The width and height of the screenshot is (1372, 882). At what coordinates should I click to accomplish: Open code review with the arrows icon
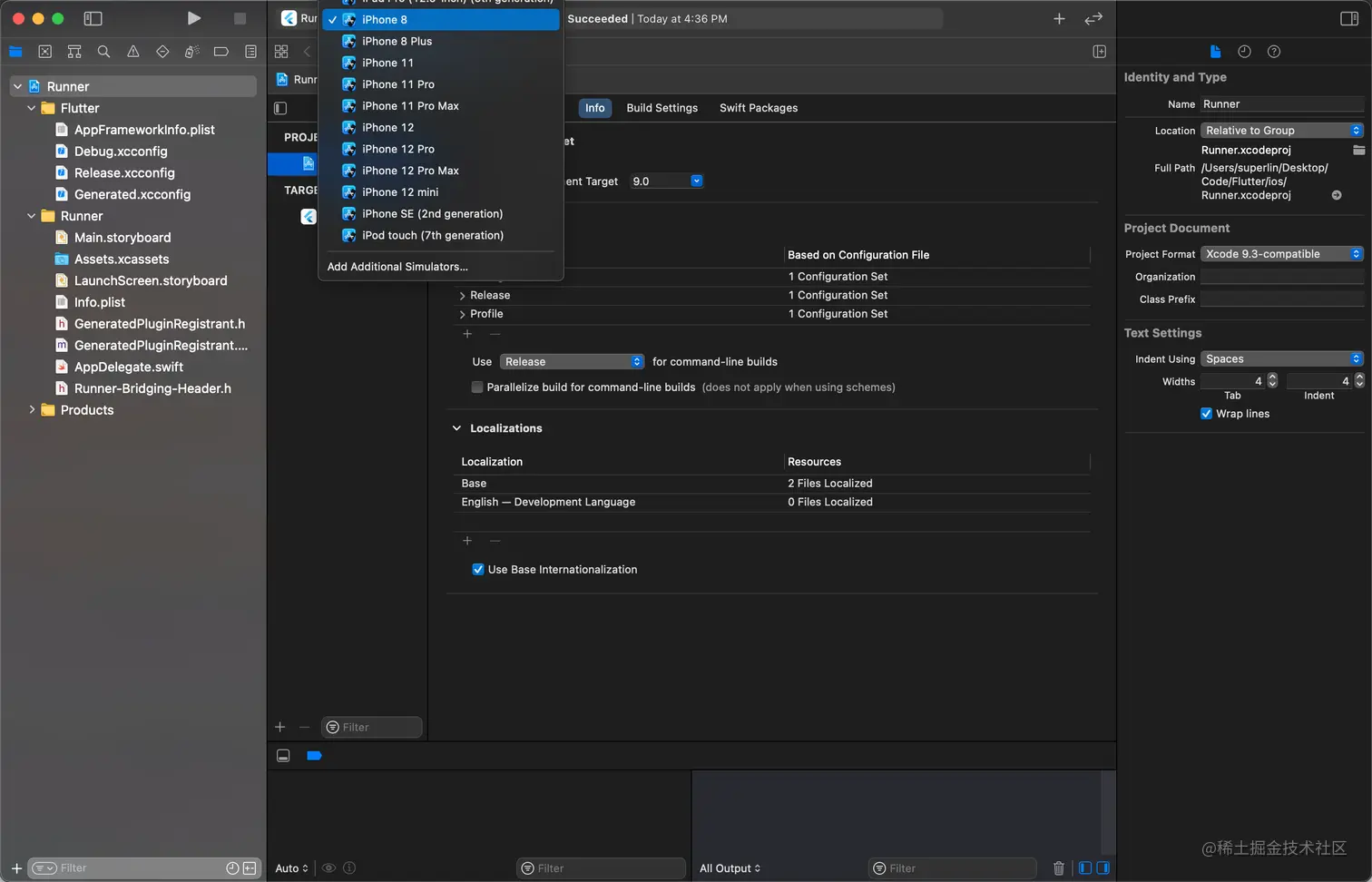point(1093,18)
